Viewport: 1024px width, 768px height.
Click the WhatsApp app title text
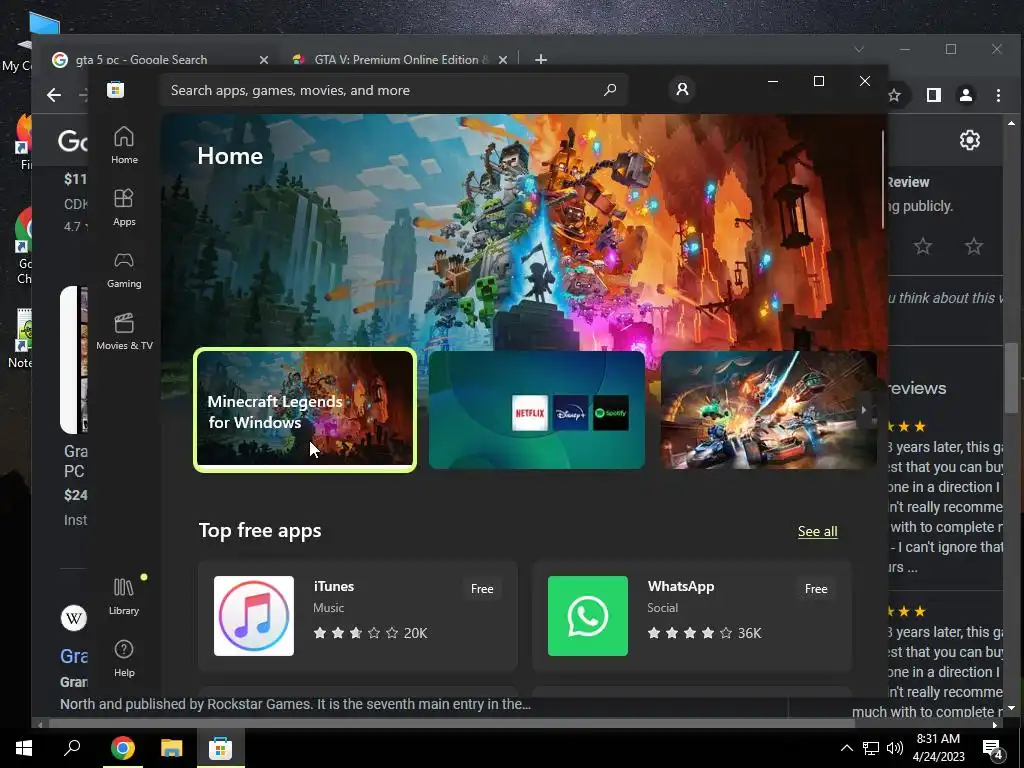[681, 586]
